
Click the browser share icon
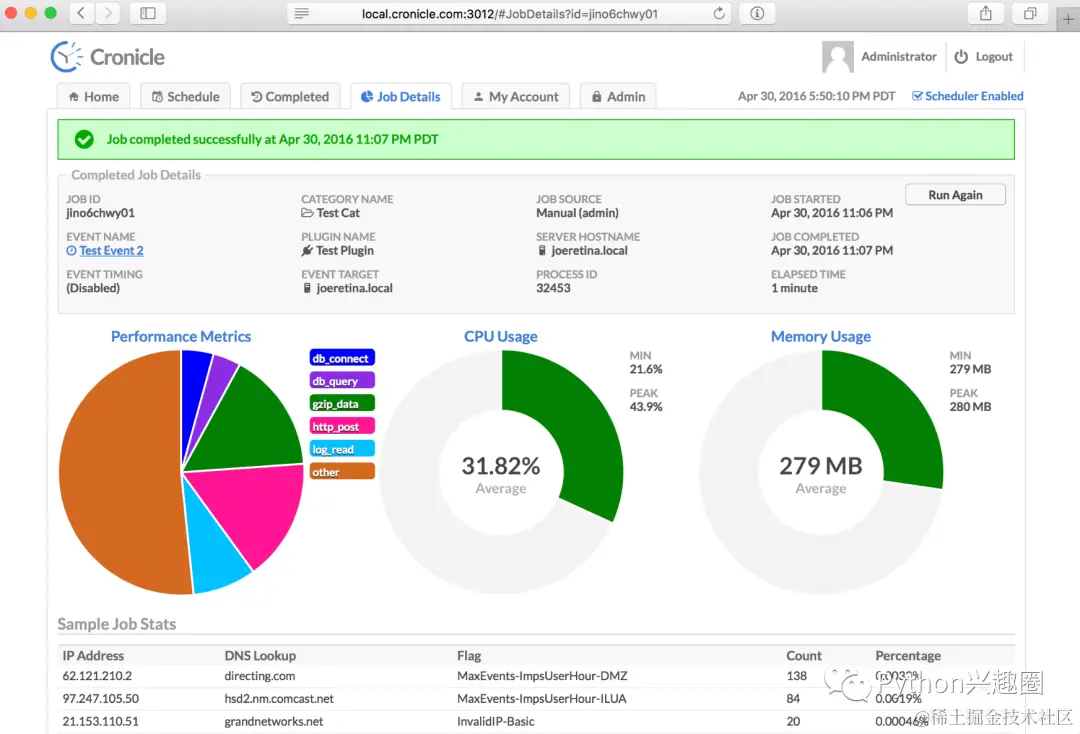click(986, 13)
